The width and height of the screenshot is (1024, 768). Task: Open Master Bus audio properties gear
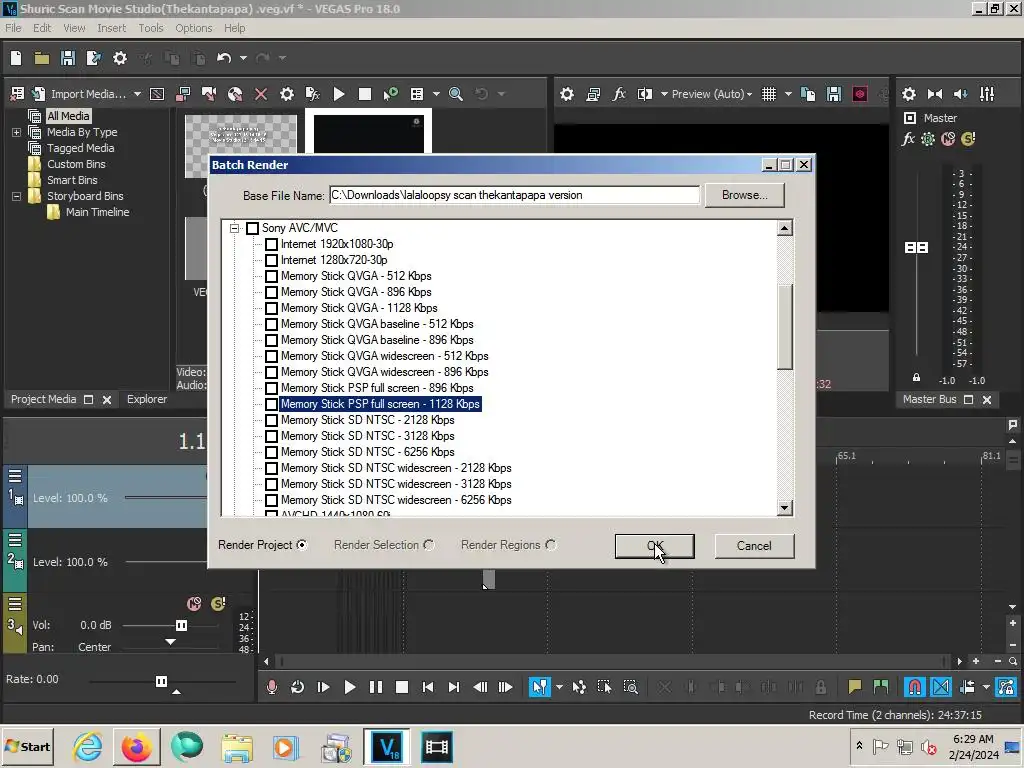coord(909,94)
